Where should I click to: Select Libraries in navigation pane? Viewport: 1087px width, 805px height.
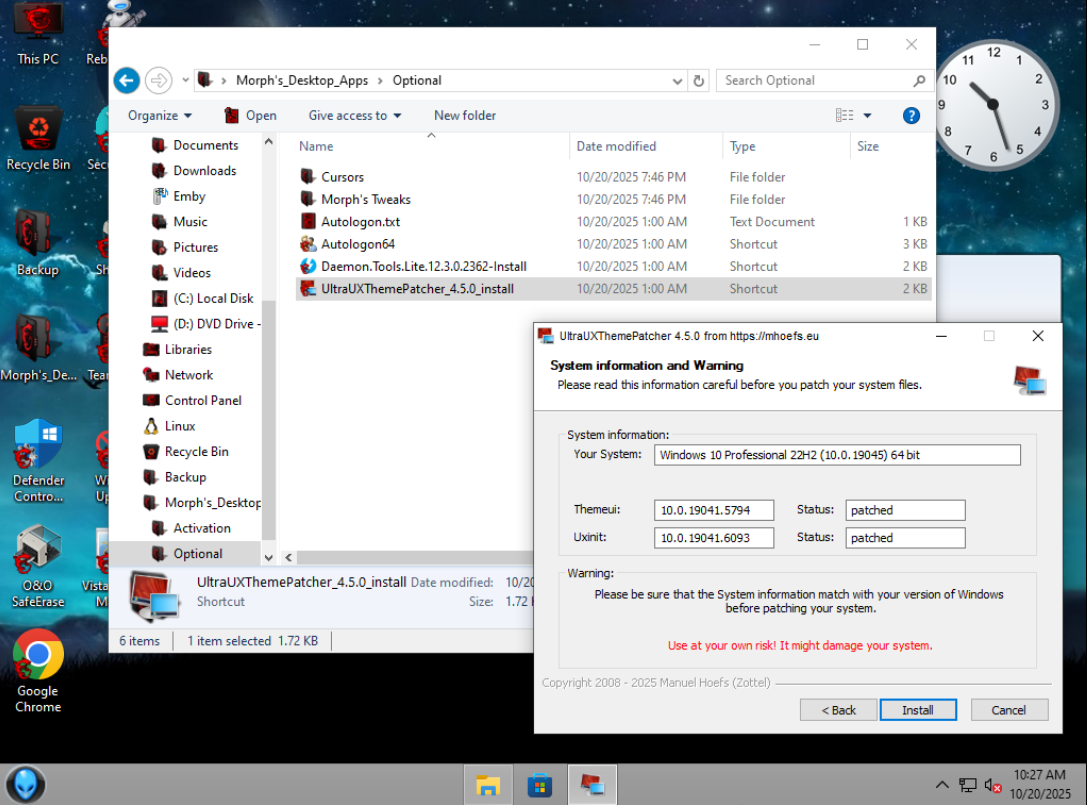point(188,349)
